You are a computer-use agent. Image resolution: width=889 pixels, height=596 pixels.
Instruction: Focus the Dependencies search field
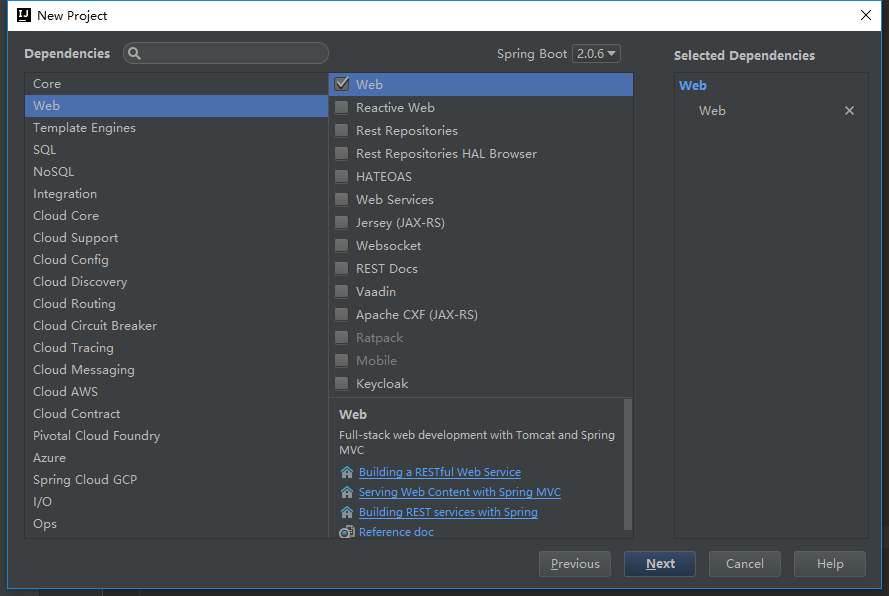226,53
